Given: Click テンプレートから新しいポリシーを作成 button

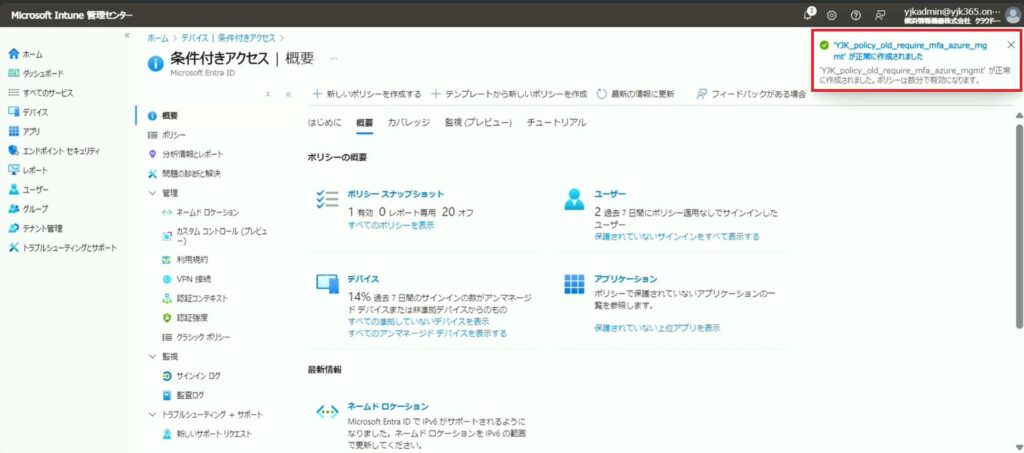Looking at the screenshot, I should click(x=509, y=95).
